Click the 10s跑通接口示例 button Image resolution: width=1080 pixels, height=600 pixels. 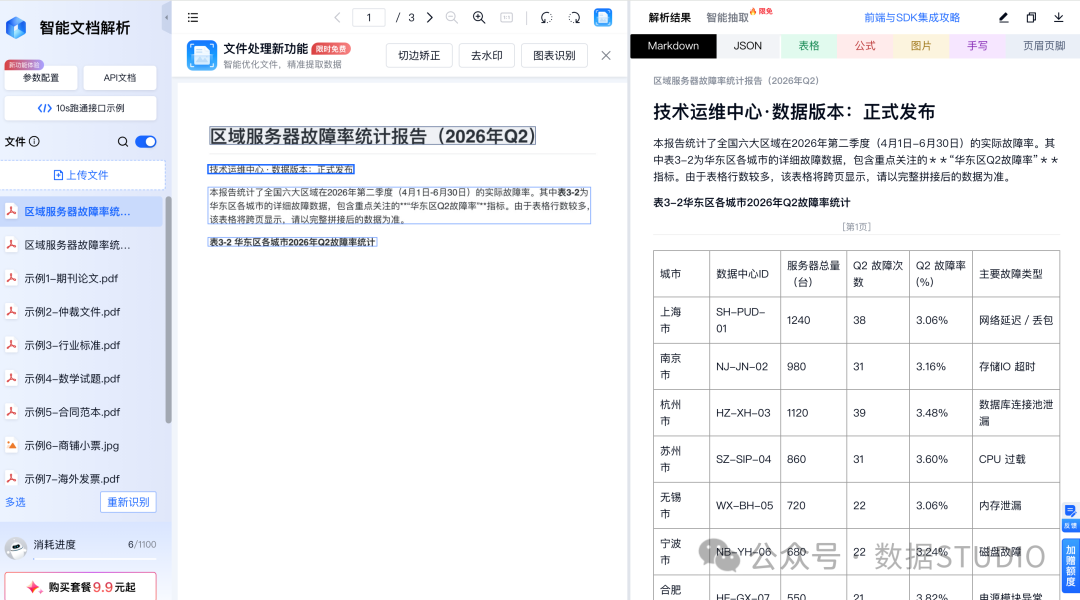[81, 108]
